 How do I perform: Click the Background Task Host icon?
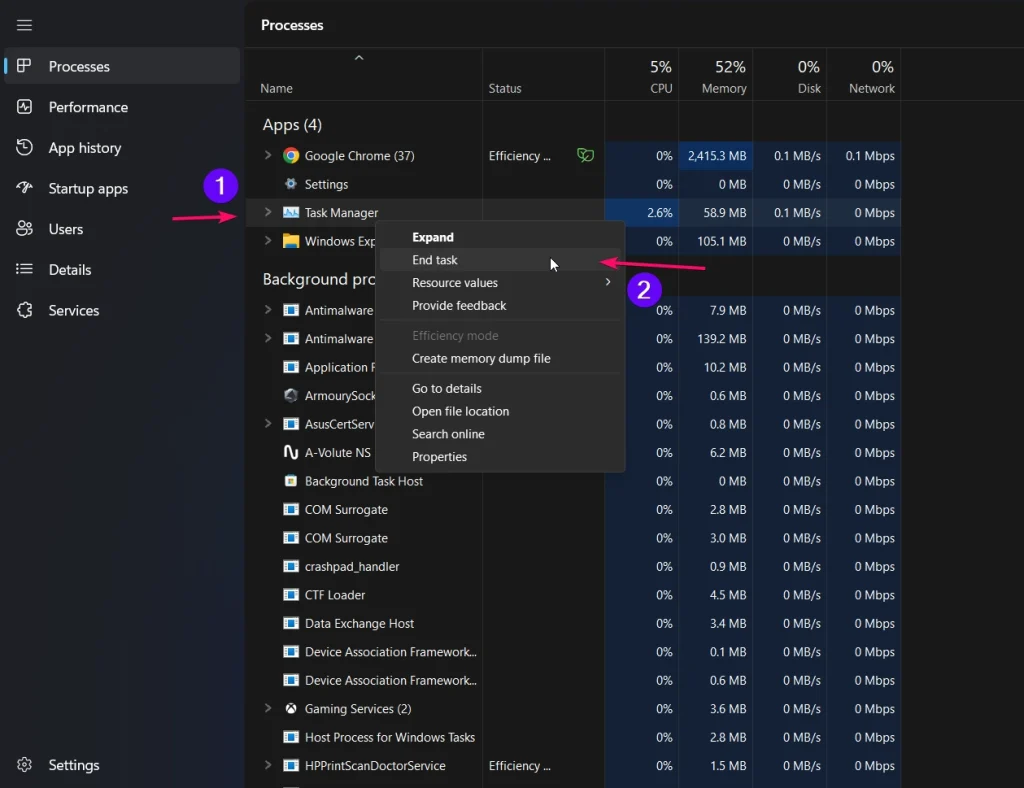click(x=291, y=481)
